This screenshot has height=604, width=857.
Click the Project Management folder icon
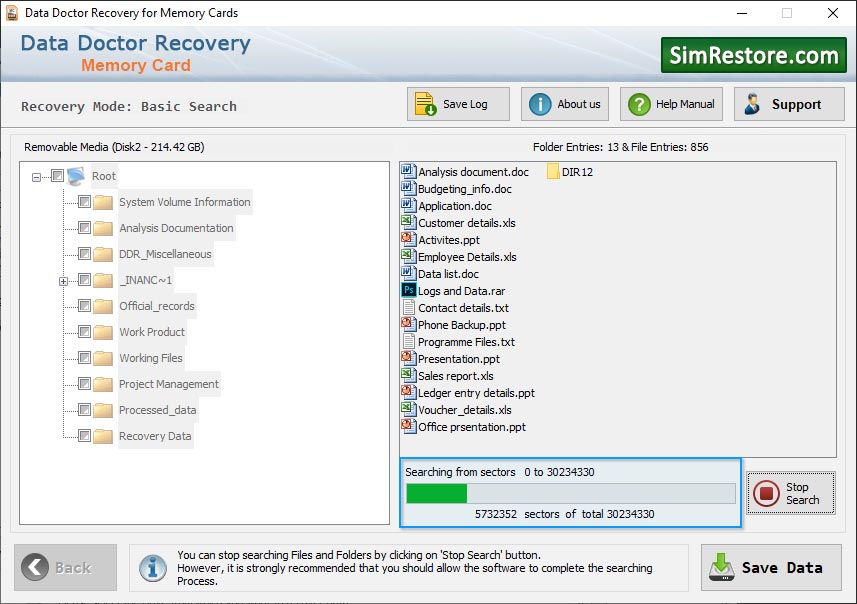click(x=103, y=384)
